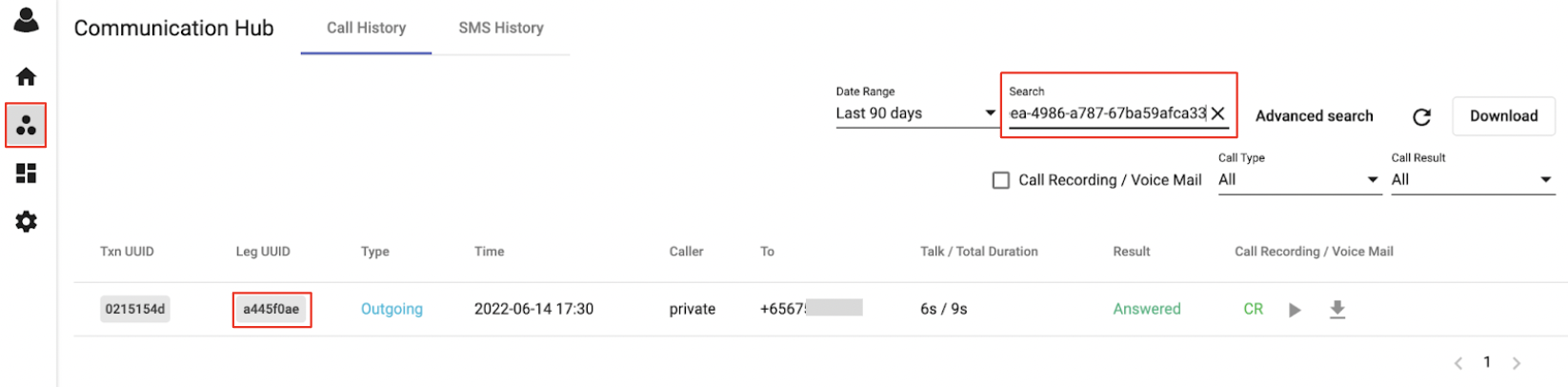Open the dashboard grid icon

(26, 173)
